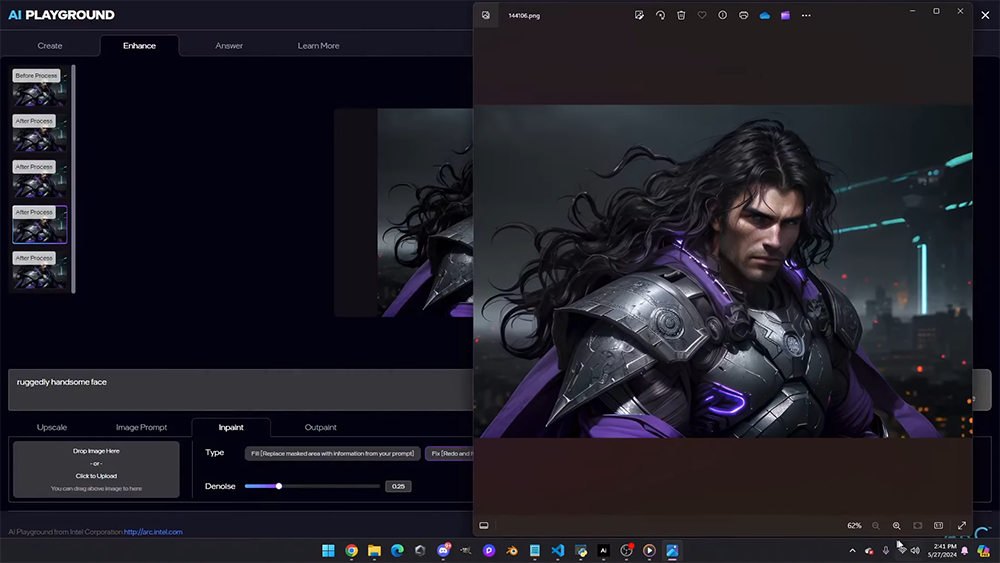Open the Windows Start menu
Viewport: 1000px width, 563px height.
click(x=328, y=550)
